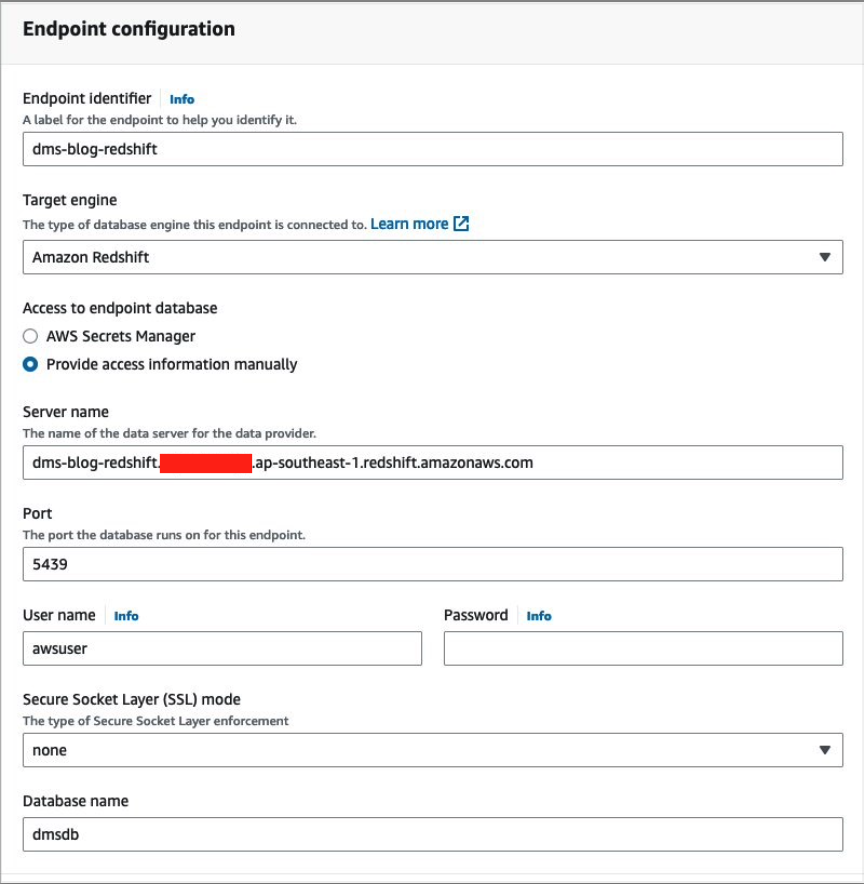864x884 pixels.
Task: Click Info icon beside Password
Action: (x=539, y=615)
